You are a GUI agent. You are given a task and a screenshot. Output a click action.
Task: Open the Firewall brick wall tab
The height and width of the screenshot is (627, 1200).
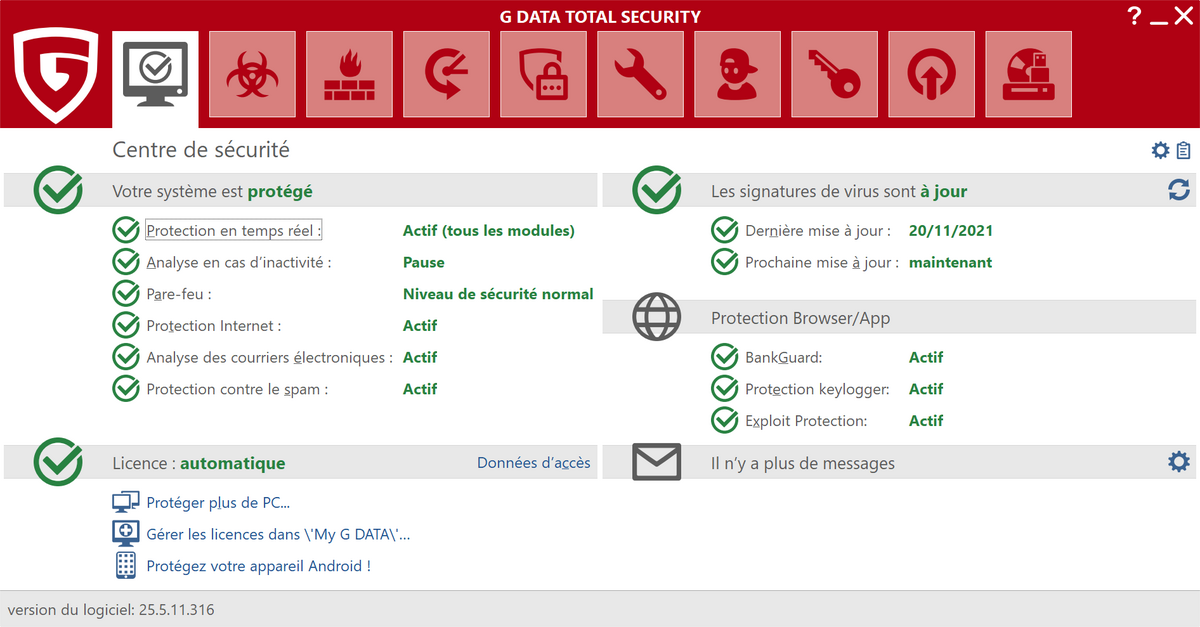(349, 74)
